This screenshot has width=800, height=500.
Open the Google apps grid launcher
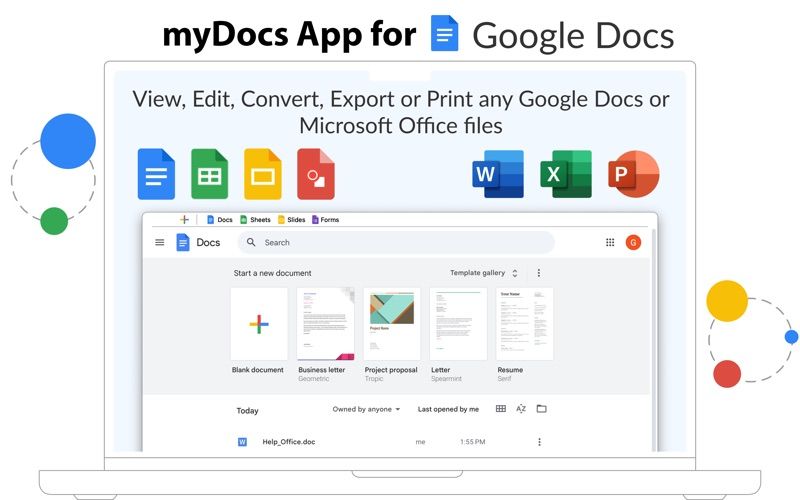[610, 242]
